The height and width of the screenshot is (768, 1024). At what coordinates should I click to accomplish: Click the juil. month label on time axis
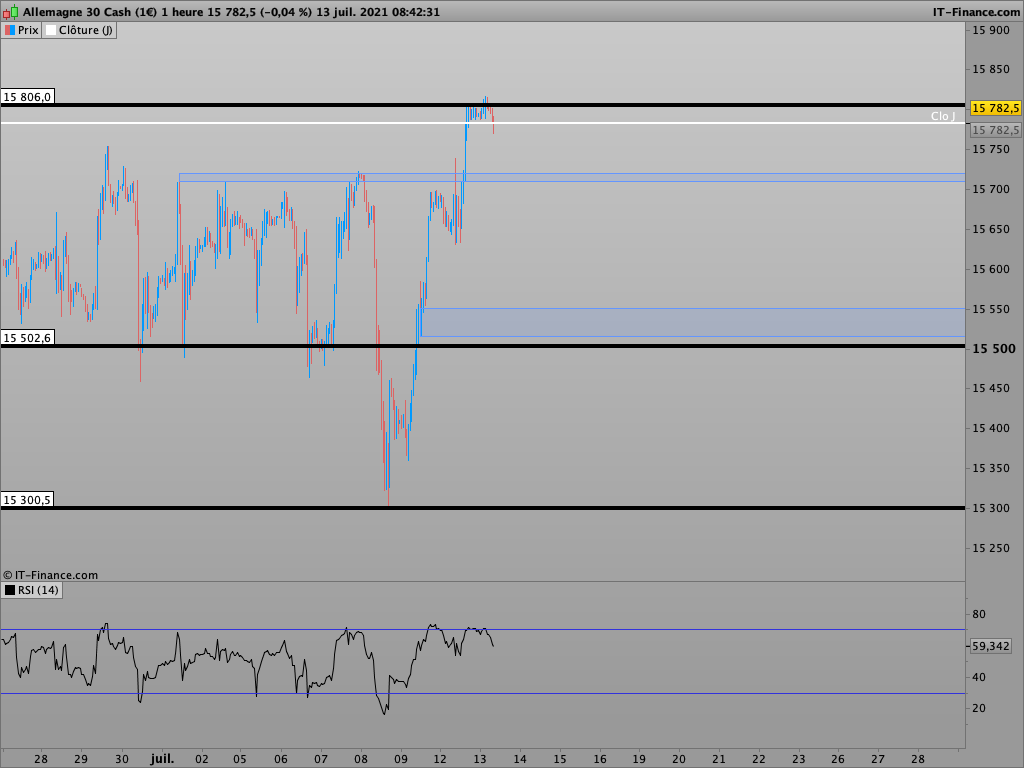coord(162,758)
